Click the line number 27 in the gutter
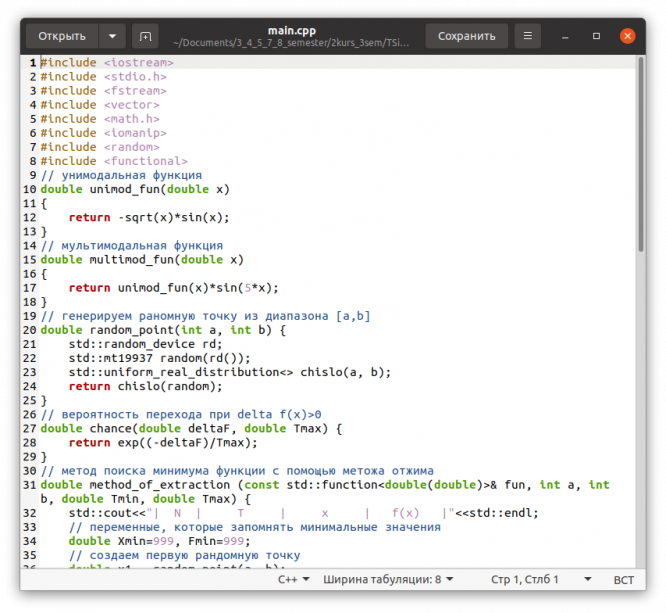This screenshot has width=666, height=613. tap(30, 428)
